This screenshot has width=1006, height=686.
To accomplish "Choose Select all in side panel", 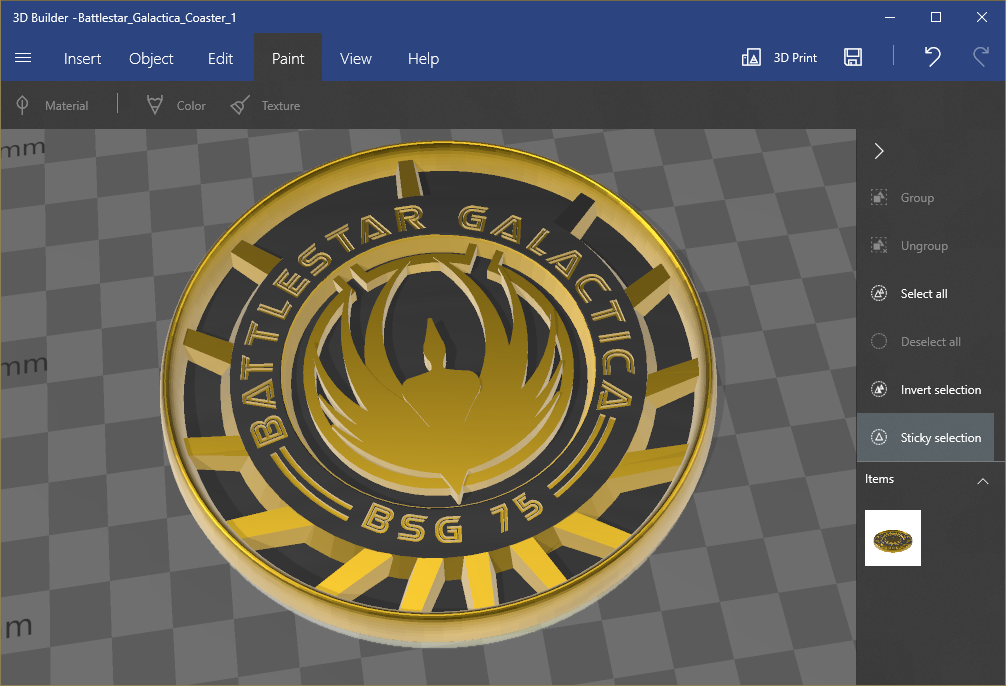I will (924, 293).
